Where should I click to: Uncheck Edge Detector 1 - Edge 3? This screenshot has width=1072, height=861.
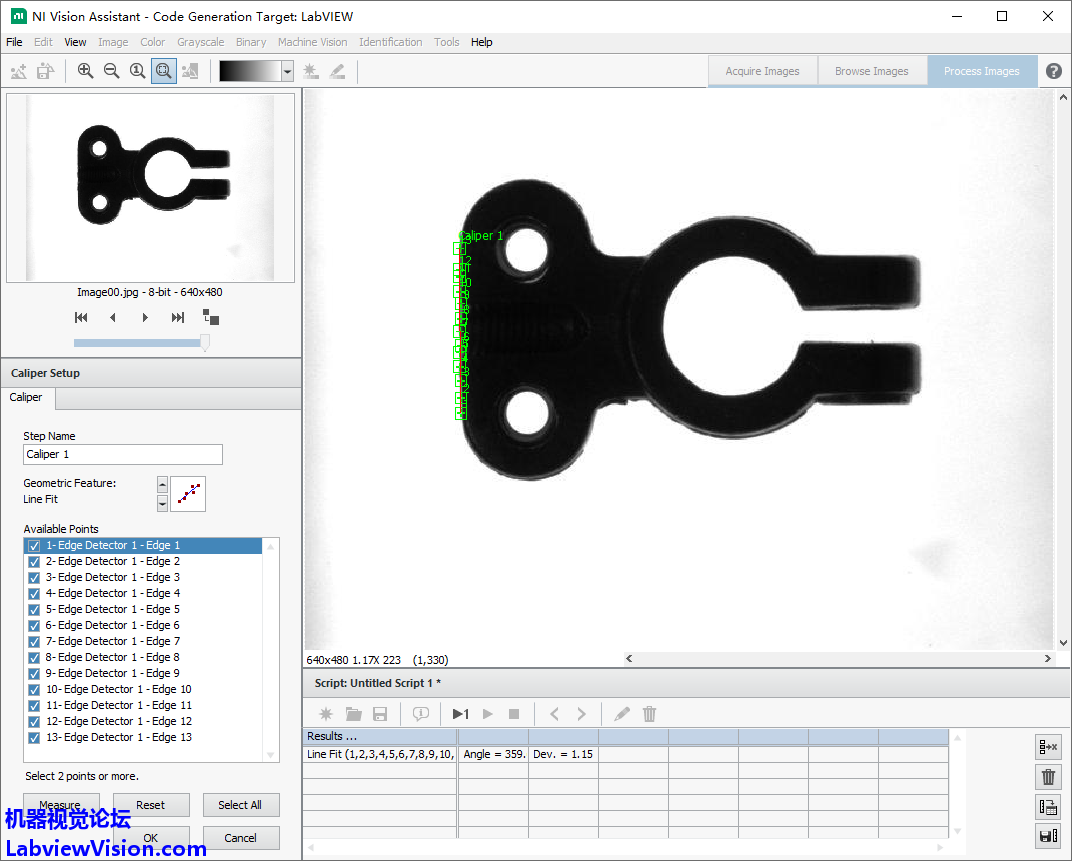(x=34, y=578)
